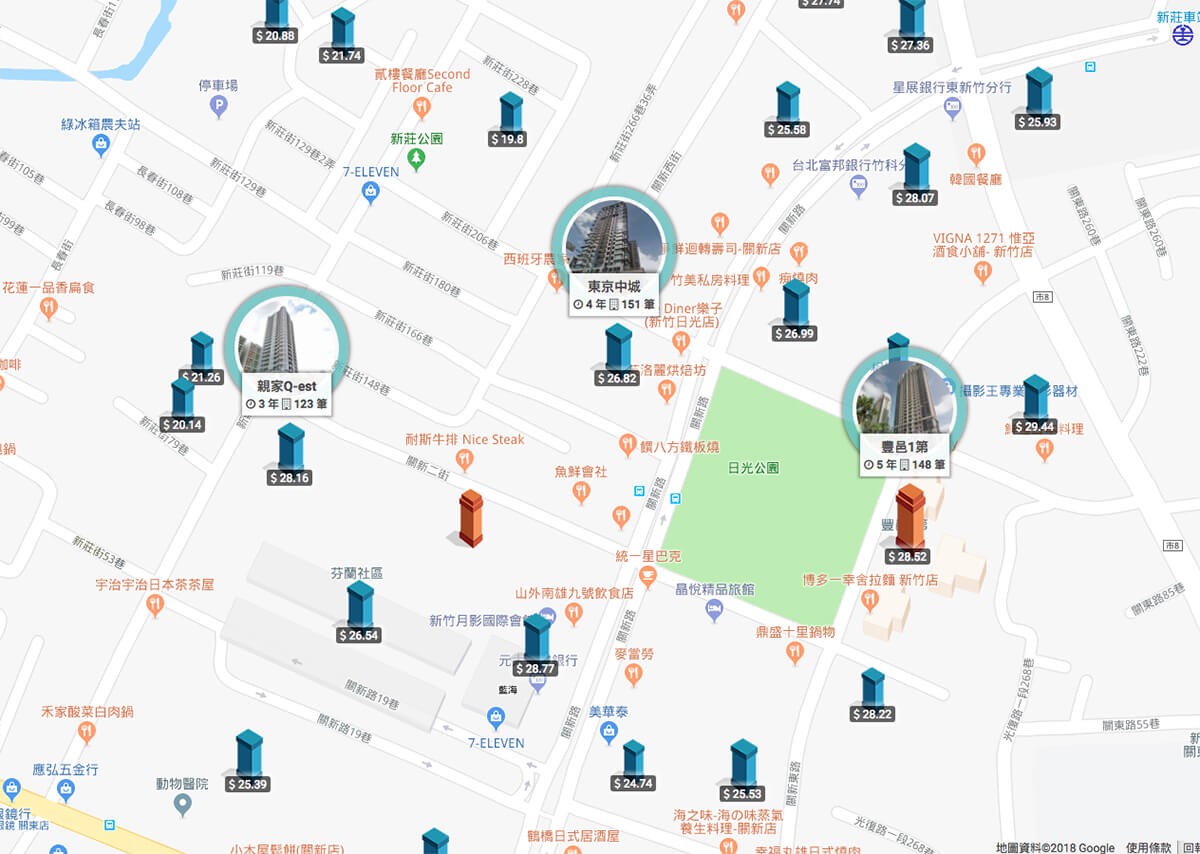
Task: Click the 晶悅精品旅館 hotel pin
Action: coord(714,610)
